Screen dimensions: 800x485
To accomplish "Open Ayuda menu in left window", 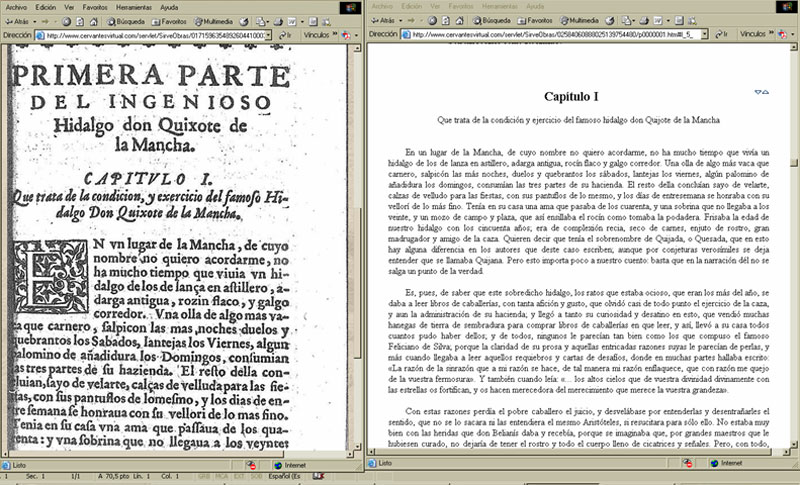I will pyautogui.click(x=169, y=8).
